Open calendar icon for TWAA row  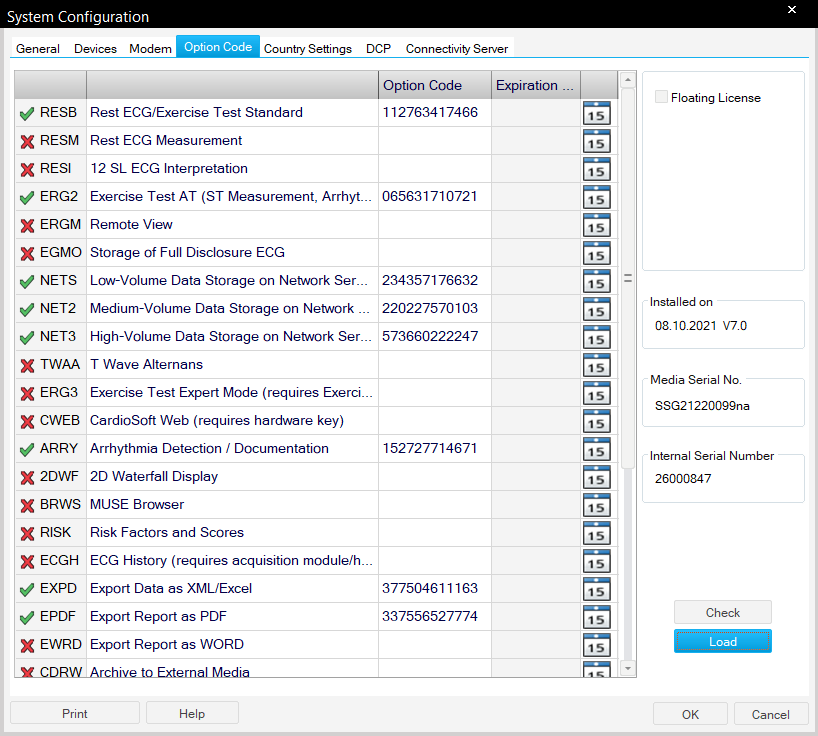tap(596, 365)
